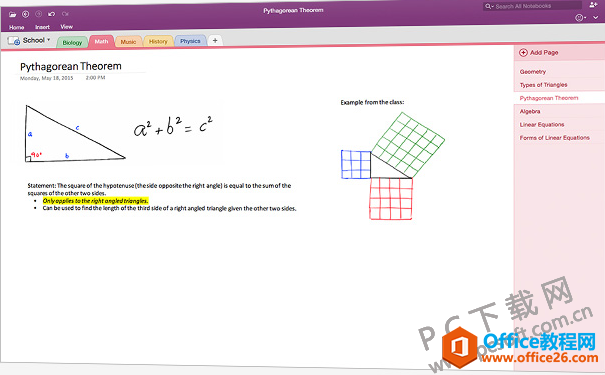The width and height of the screenshot is (605, 375).
Task: Click bullet 'Can be used to find the length'
Action: pos(169,208)
